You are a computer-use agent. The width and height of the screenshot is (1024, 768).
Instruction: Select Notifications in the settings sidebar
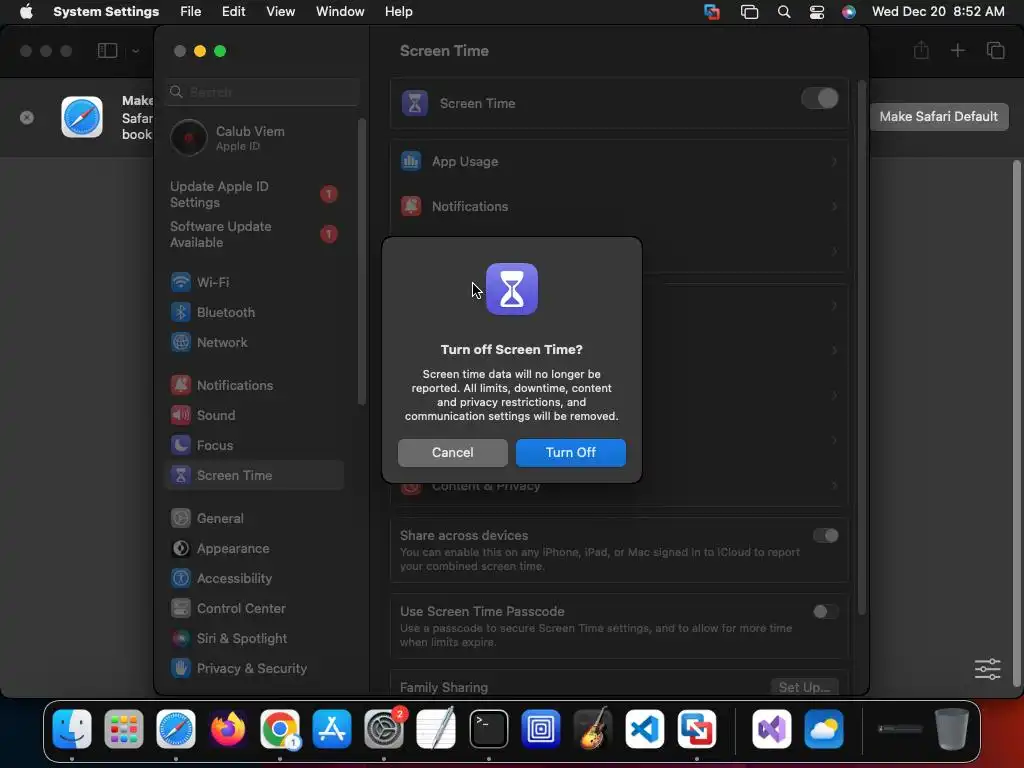(x=255, y=385)
